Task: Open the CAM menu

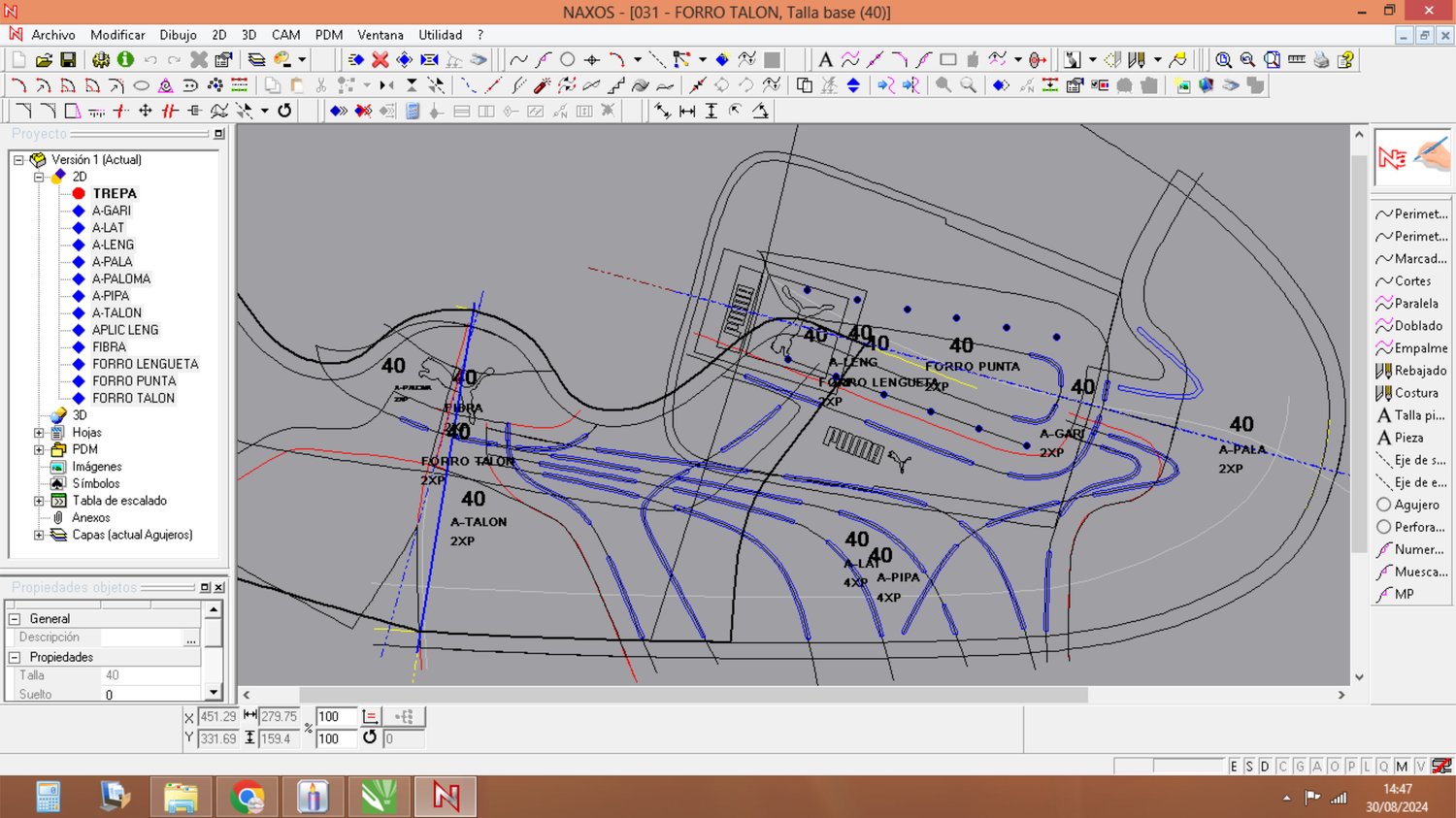Action: [x=285, y=35]
